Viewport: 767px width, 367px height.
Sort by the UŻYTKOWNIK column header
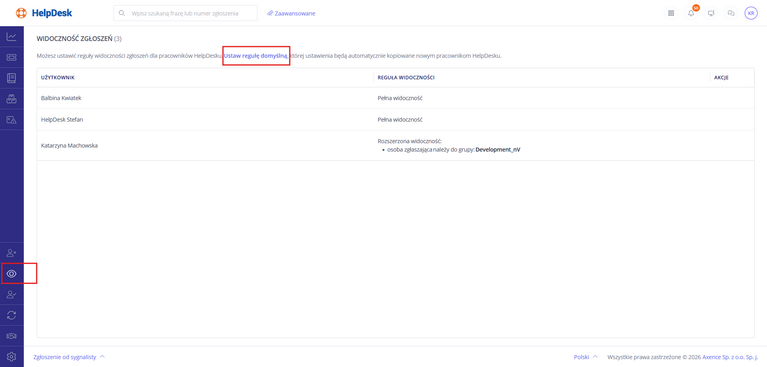pyautogui.click(x=58, y=78)
